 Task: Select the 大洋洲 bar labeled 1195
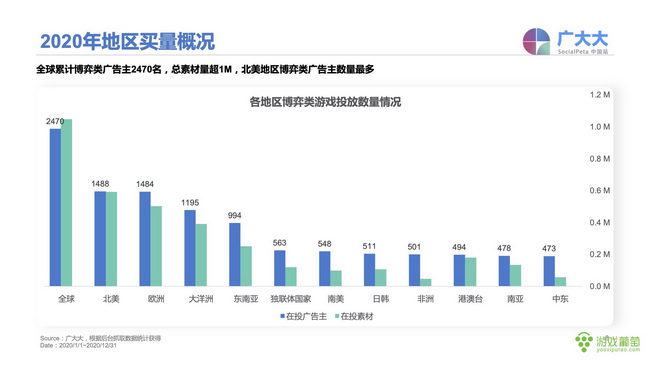click(190, 248)
